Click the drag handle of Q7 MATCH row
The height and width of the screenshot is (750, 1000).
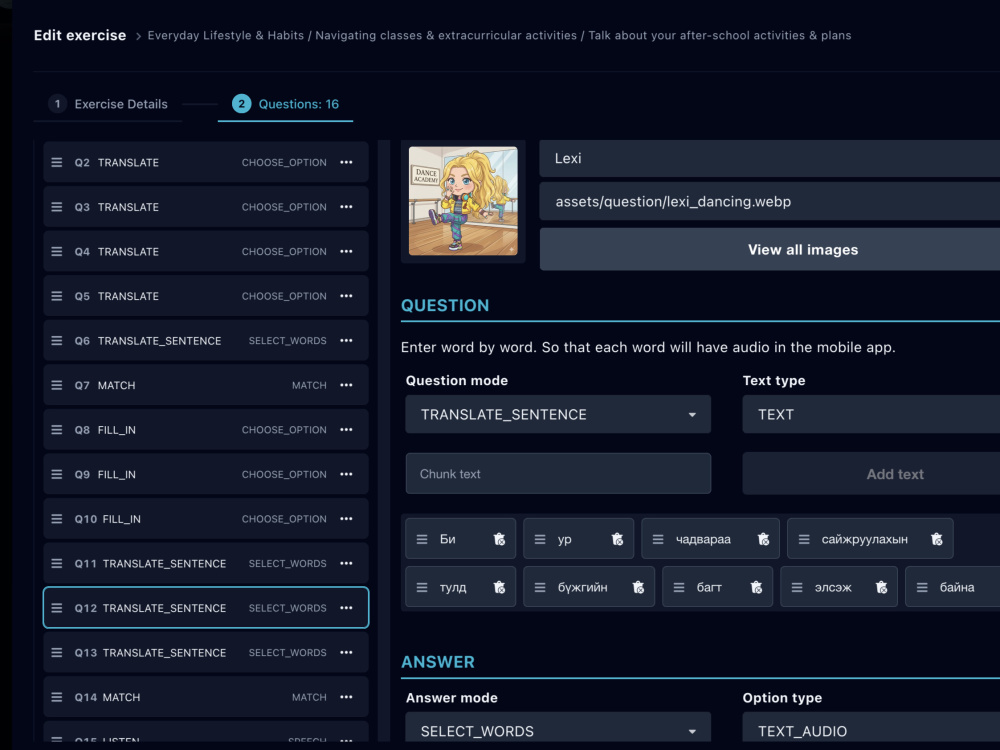pyautogui.click(x=57, y=385)
